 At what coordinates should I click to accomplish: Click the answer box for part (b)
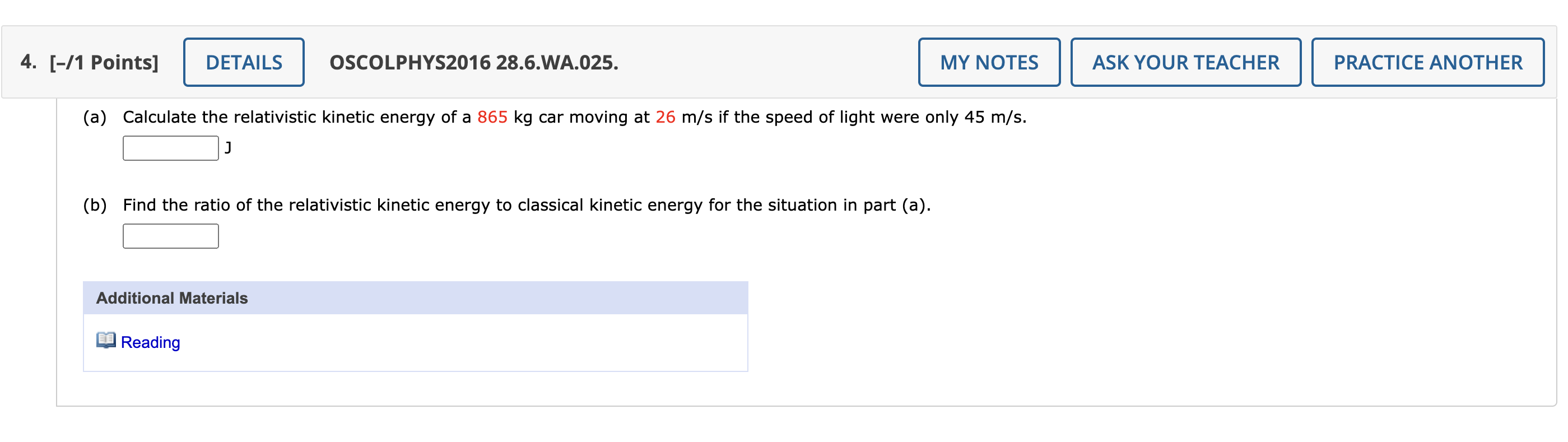coord(170,236)
